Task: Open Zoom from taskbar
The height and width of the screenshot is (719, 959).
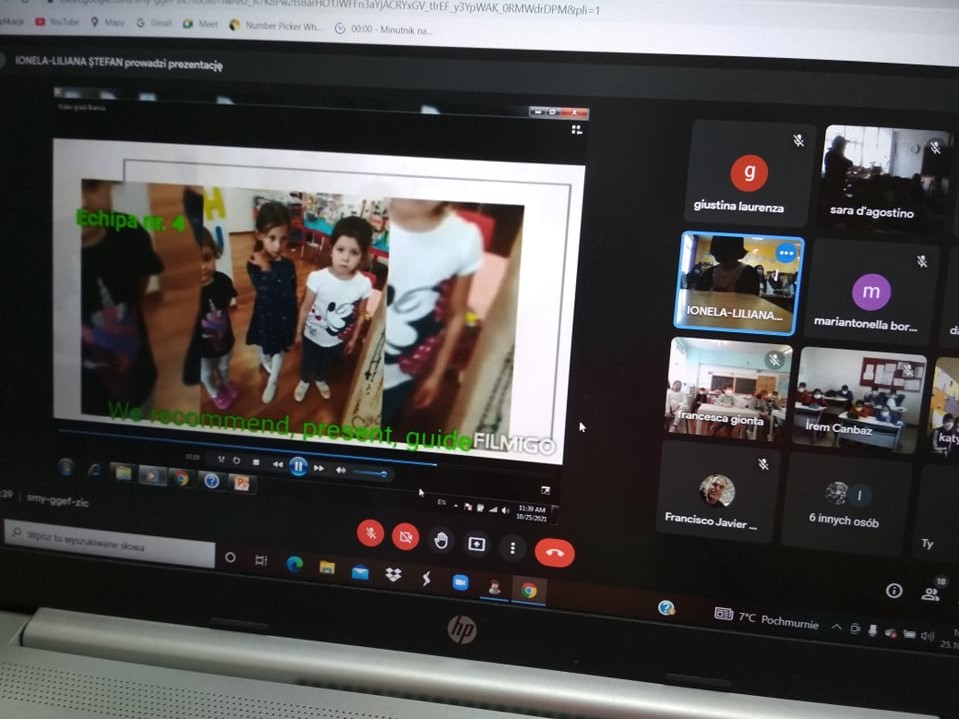Action: click(460, 583)
